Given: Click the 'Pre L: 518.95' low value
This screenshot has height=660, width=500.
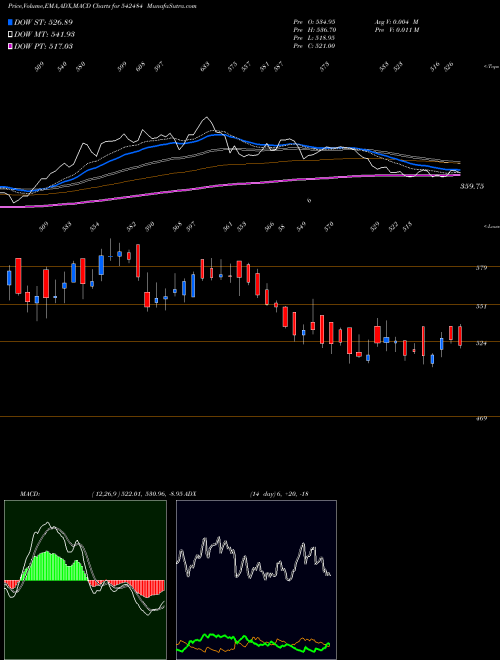Looking at the screenshot, I should pyautogui.click(x=314, y=38).
